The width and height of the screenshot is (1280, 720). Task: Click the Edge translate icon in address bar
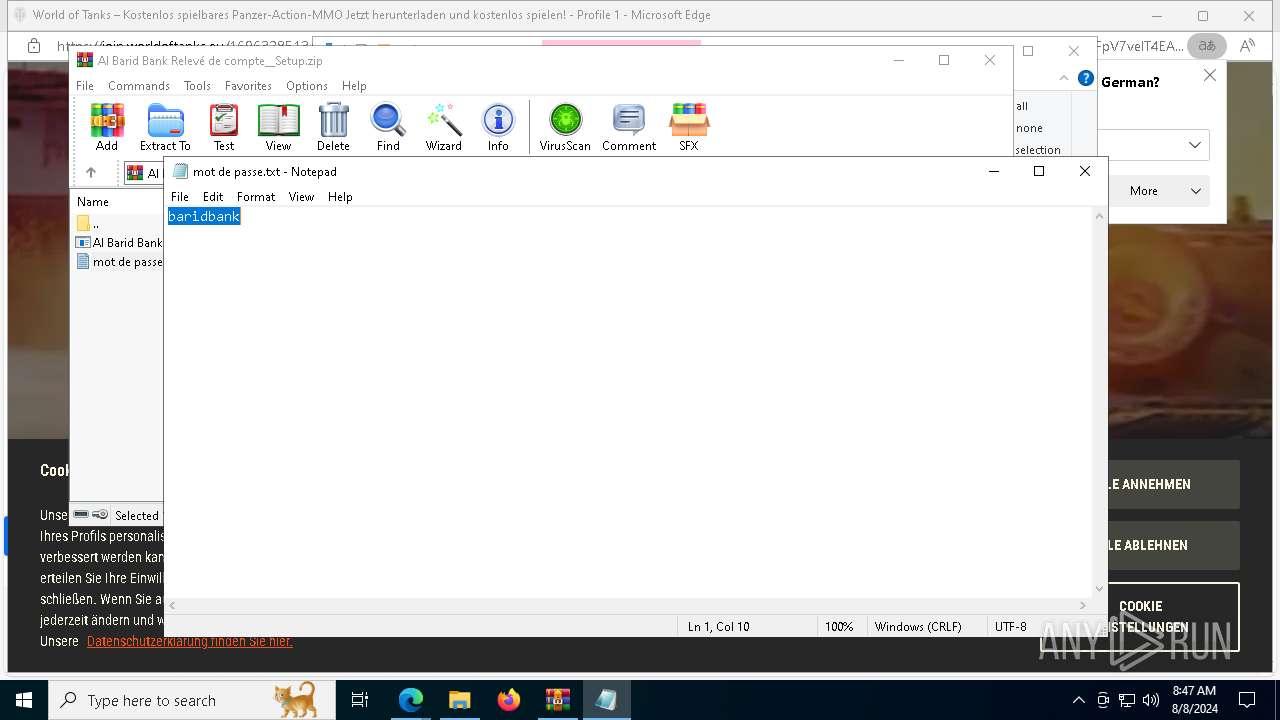pyautogui.click(x=1207, y=46)
